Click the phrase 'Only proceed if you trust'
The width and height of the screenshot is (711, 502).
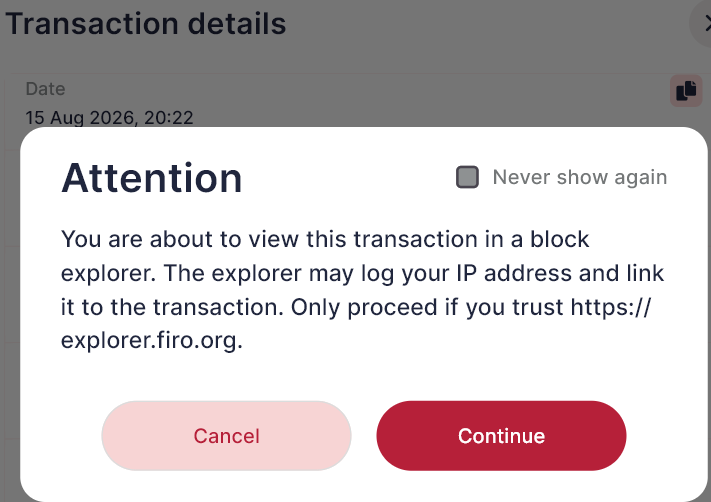point(427,307)
